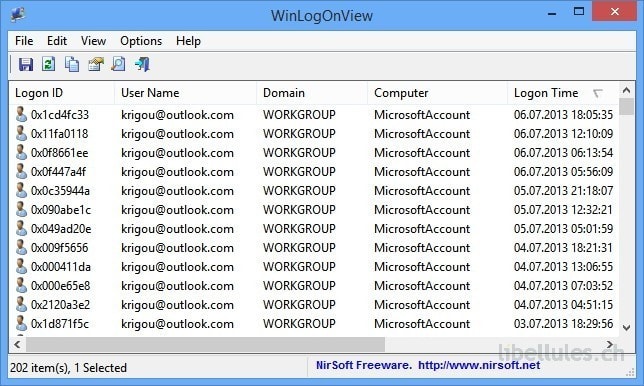The height and width of the screenshot is (386, 644).
Task: Click logon time 06.07.2013 12:10:09
Action: 563,133
